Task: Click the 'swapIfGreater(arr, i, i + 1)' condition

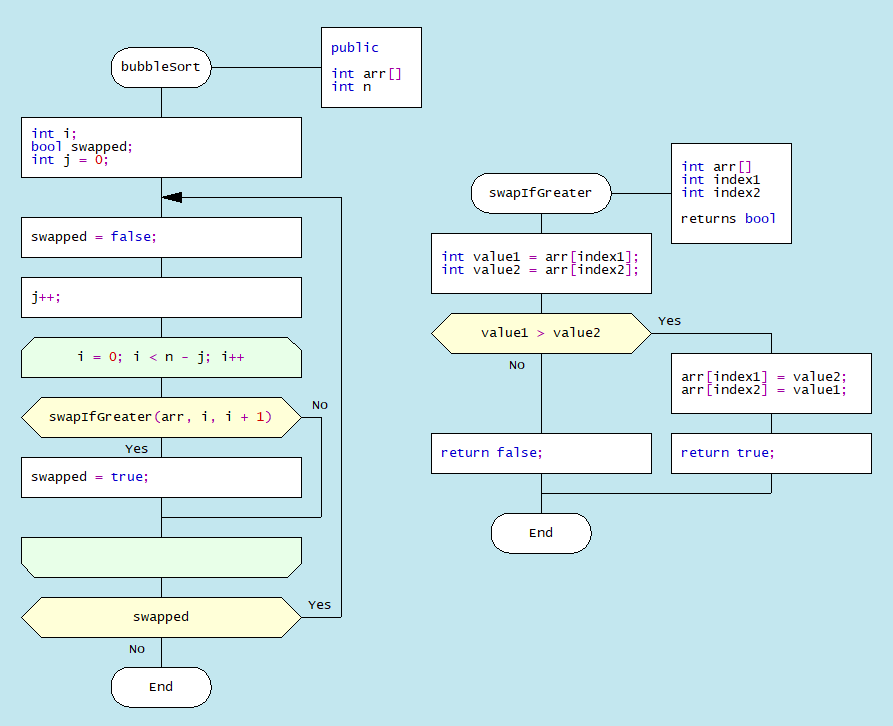Action: [161, 417]
